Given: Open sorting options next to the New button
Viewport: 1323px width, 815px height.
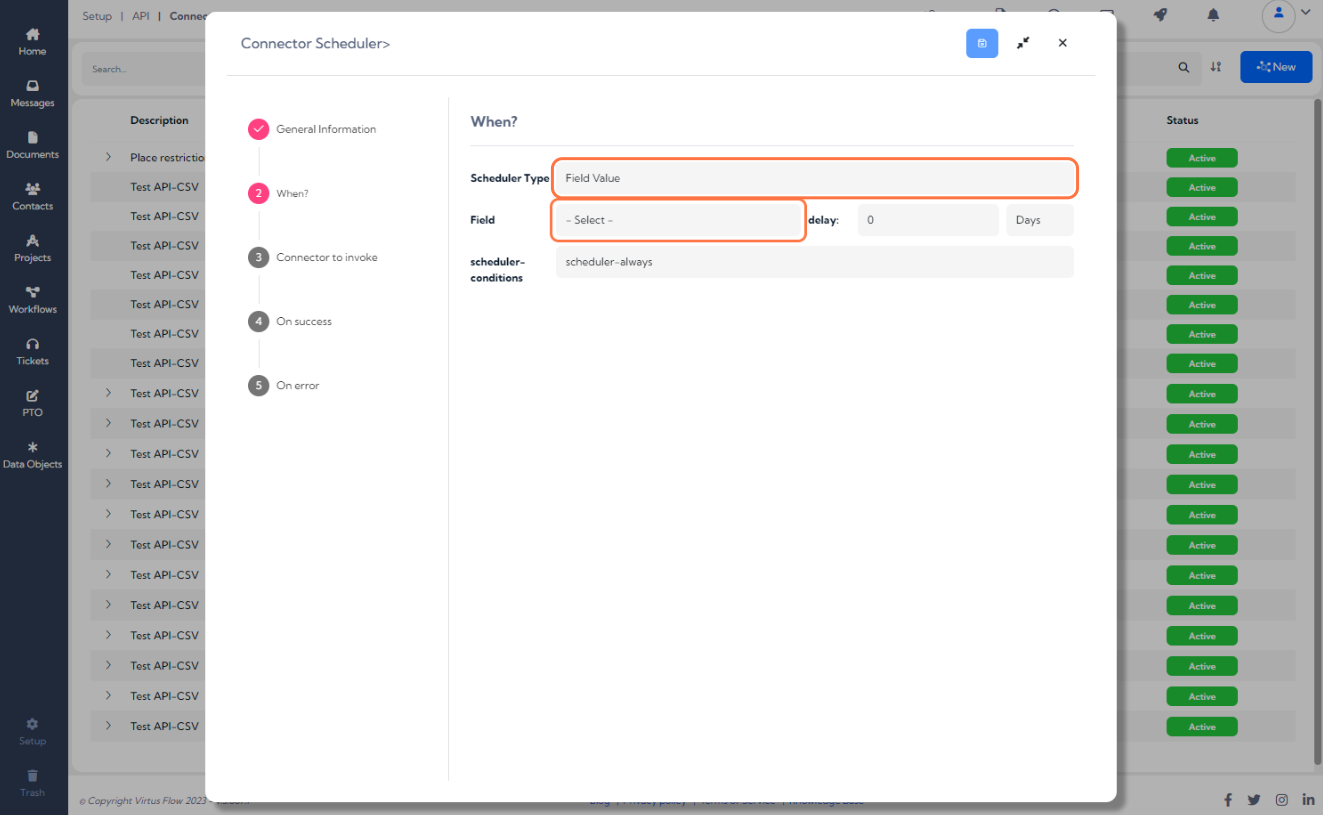Looking at the screenshot, I should [1216, 67].
